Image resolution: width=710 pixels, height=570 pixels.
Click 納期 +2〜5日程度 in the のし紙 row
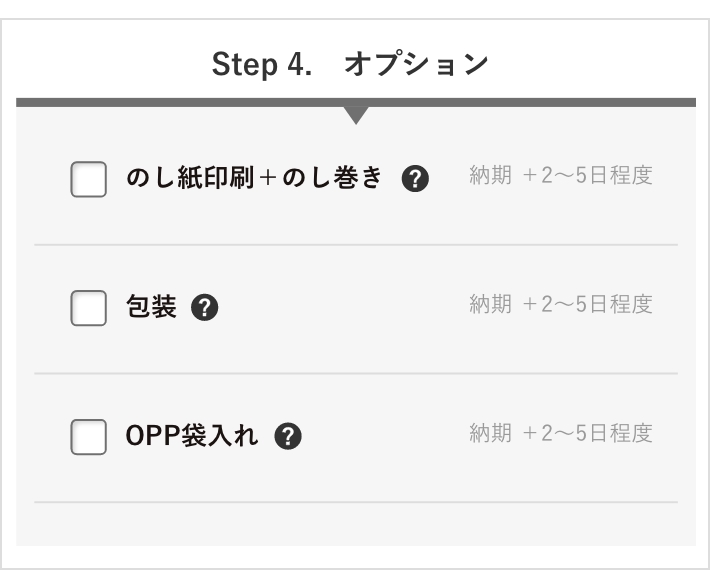pos(561,175)
